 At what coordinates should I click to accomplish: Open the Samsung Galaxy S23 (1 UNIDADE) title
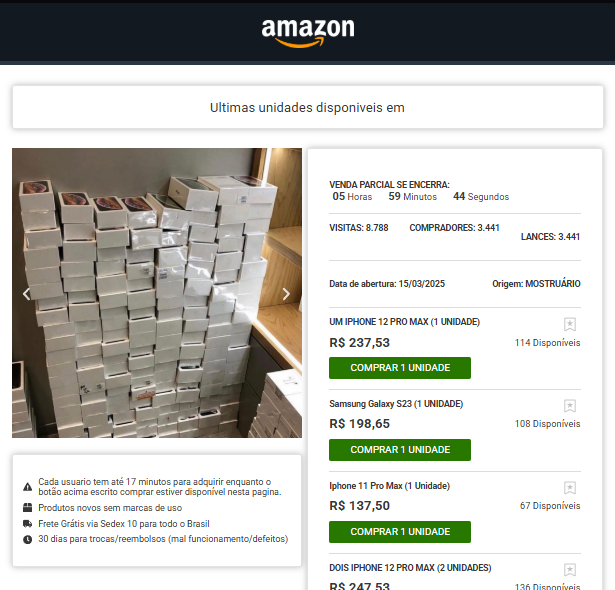click(x=396, y=404)
